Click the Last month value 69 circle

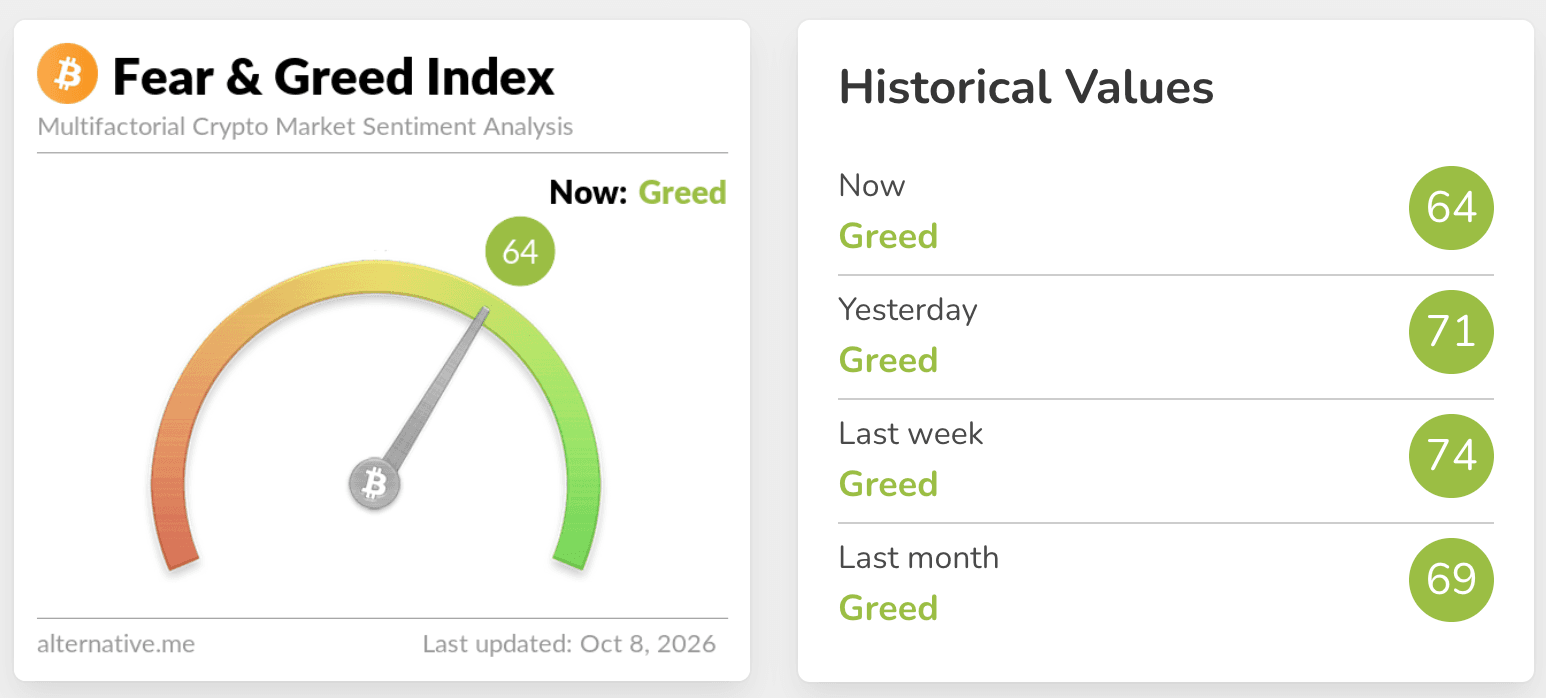pyautogui.click(x=1451, y=580)
